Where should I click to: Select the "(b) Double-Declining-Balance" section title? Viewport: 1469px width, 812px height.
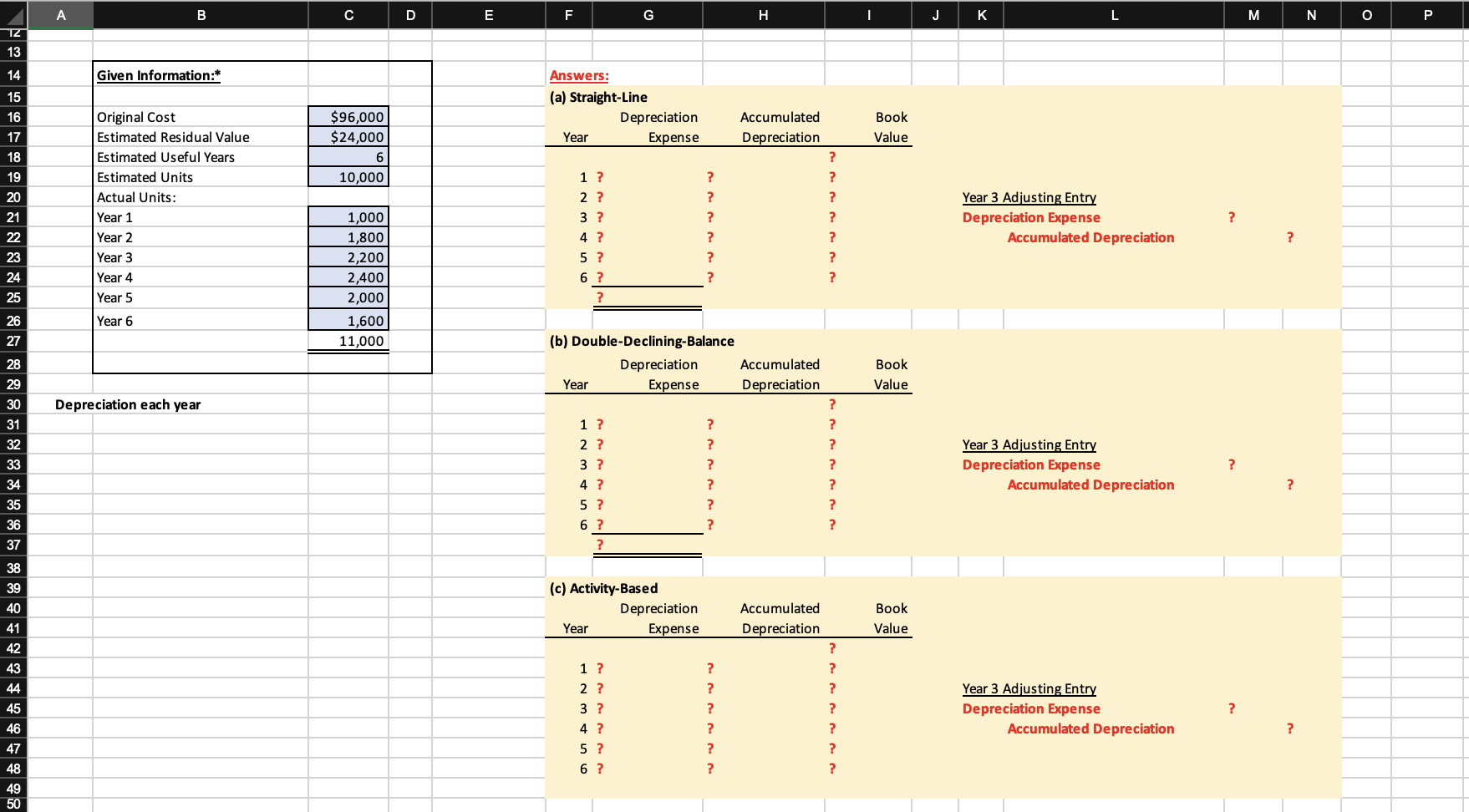[x=642, y=341]
